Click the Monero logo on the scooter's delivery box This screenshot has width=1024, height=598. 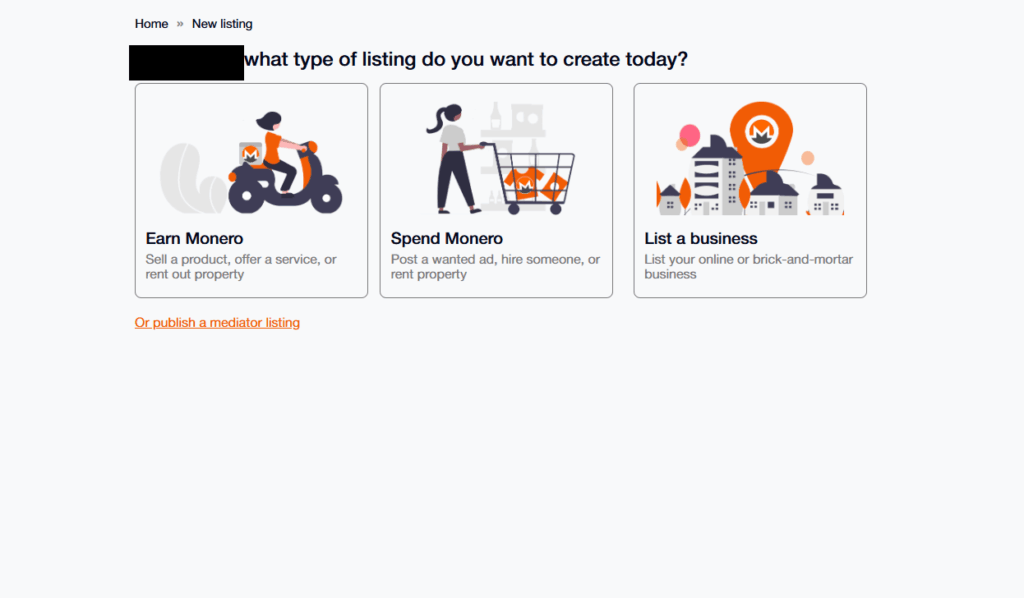pos(249,156)
